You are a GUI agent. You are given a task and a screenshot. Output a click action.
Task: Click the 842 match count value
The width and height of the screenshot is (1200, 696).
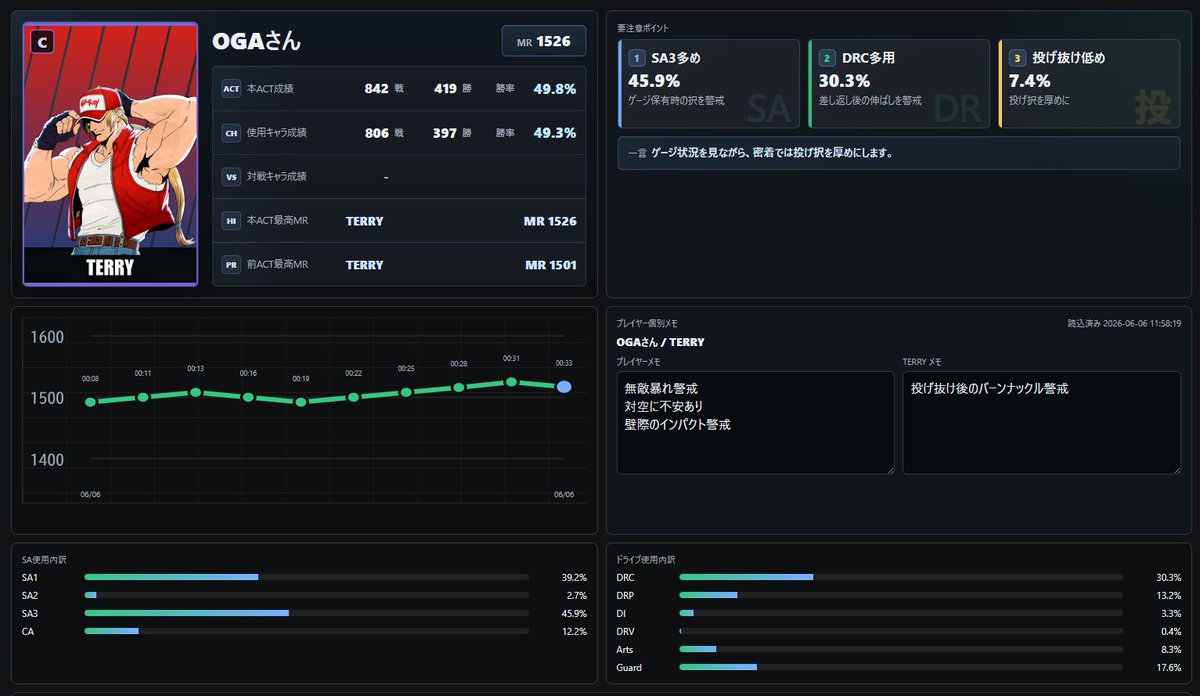[376, 89]
